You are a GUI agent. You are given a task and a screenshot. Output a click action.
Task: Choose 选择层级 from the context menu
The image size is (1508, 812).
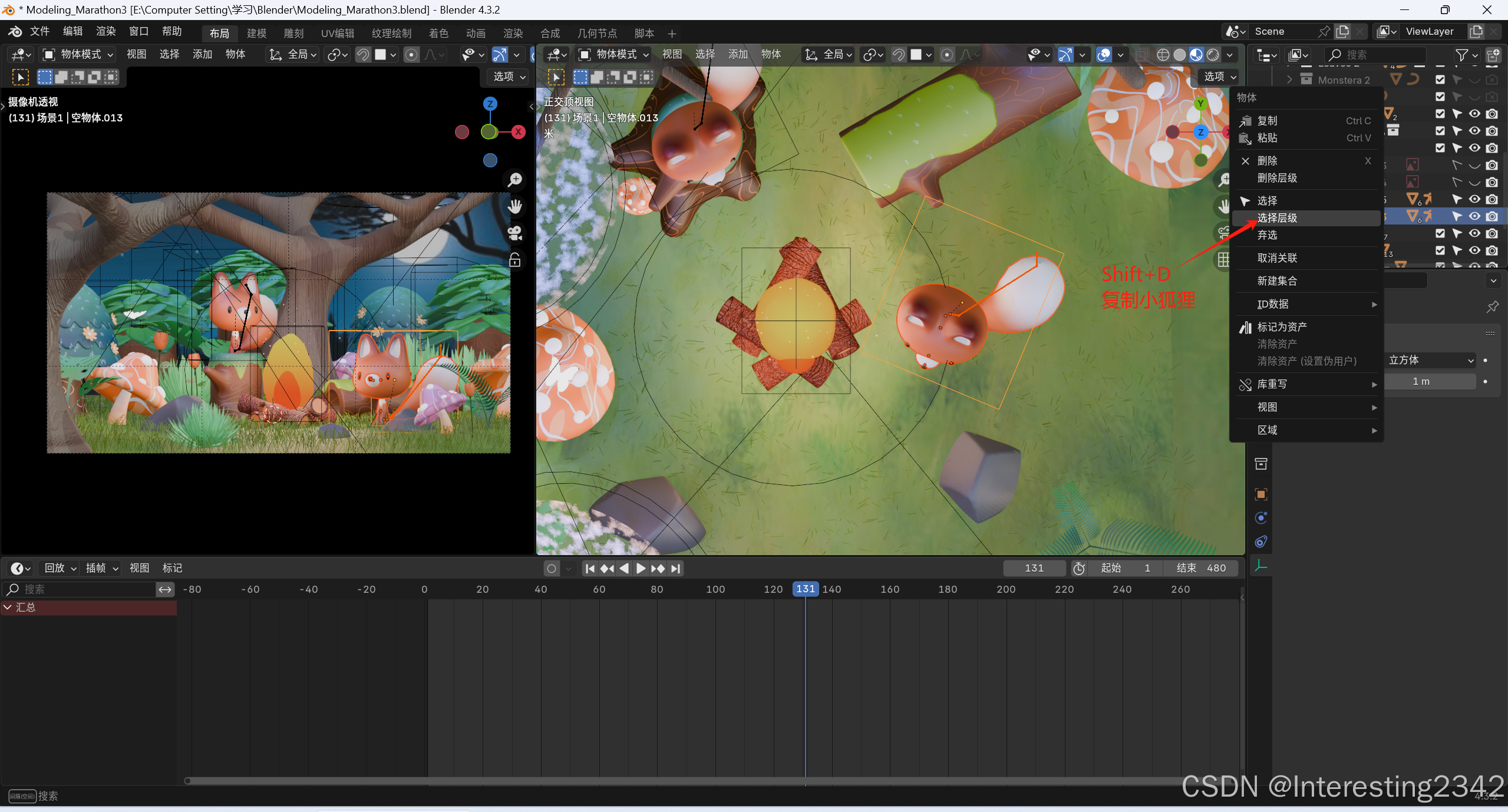(x=1277, y=218)
